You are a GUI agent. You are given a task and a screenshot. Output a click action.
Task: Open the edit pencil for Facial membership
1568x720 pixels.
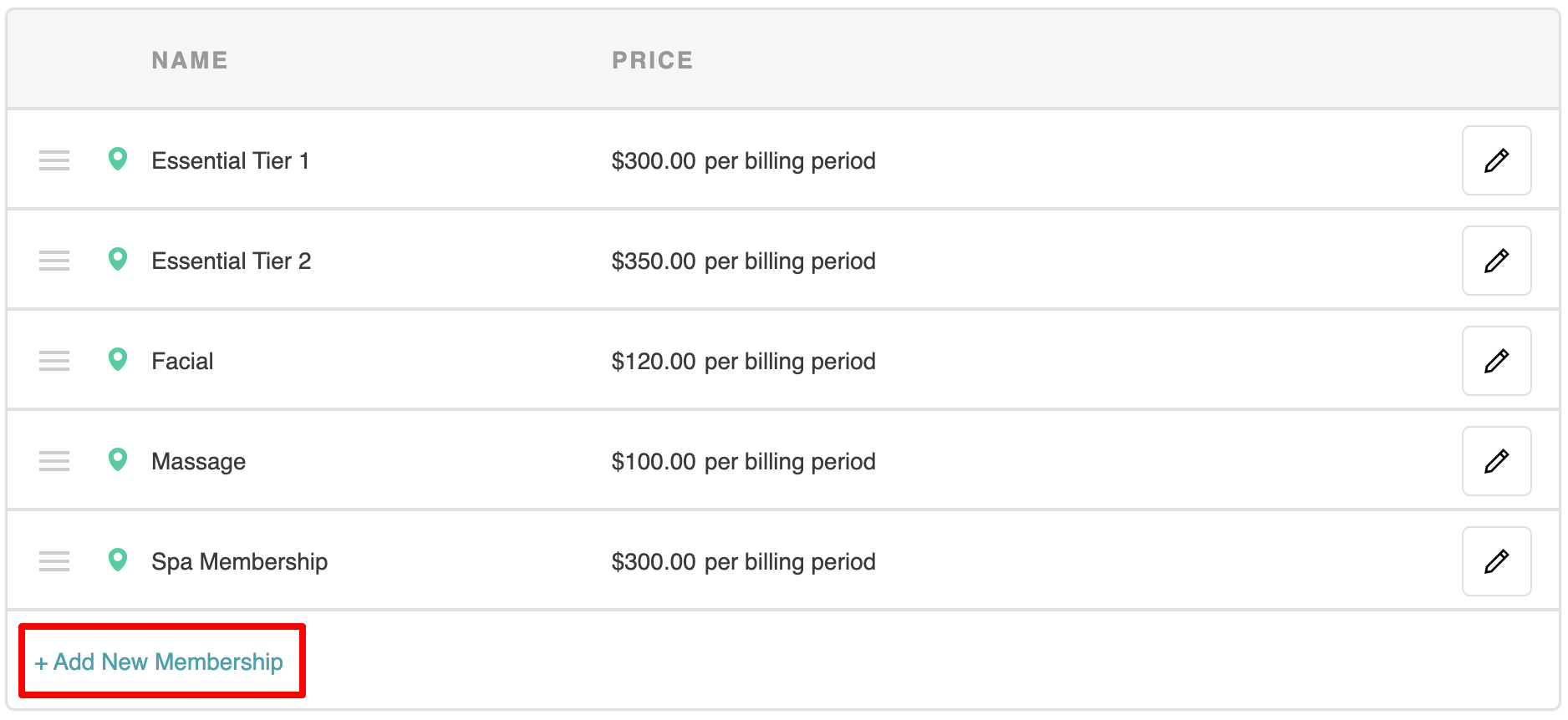(1496, 361)
